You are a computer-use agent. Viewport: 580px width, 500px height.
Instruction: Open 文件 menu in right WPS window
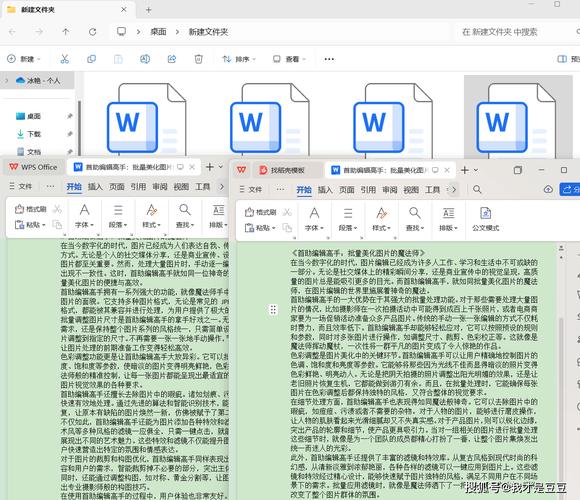click(x=250, y=190)
